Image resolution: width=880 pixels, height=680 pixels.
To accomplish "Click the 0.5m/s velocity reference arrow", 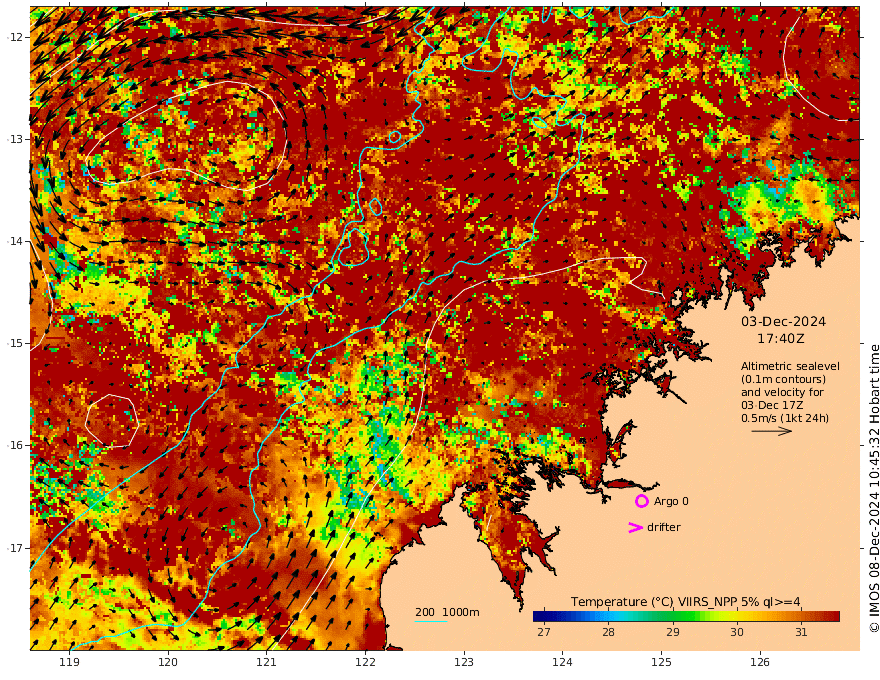I will [x=772, y=431].
